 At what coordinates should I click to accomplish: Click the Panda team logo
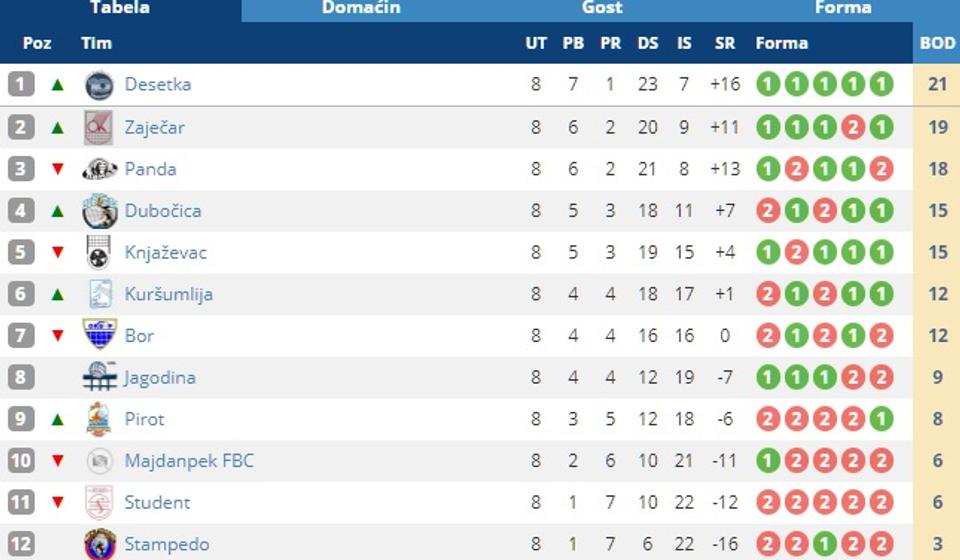point(99,169)
